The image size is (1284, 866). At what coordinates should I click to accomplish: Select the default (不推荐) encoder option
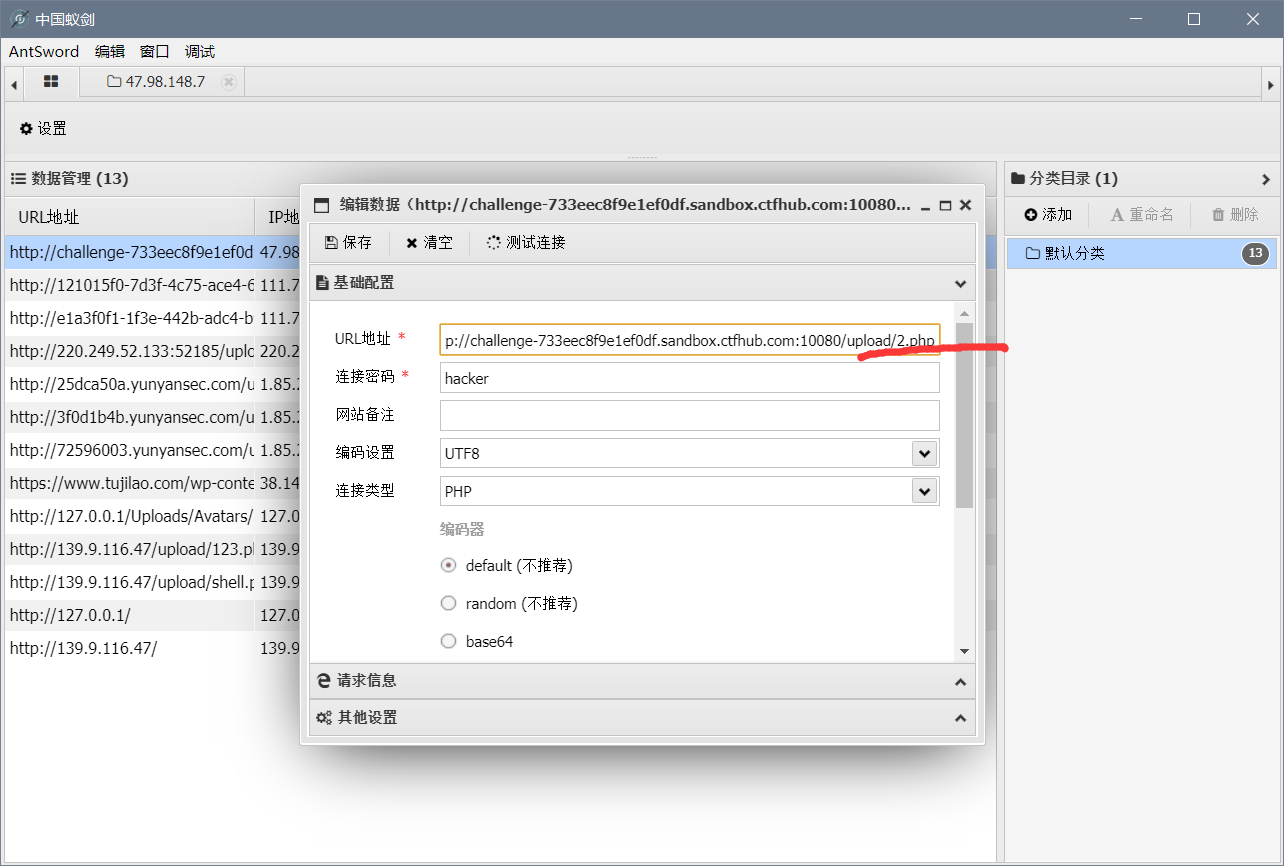(448, 565)
